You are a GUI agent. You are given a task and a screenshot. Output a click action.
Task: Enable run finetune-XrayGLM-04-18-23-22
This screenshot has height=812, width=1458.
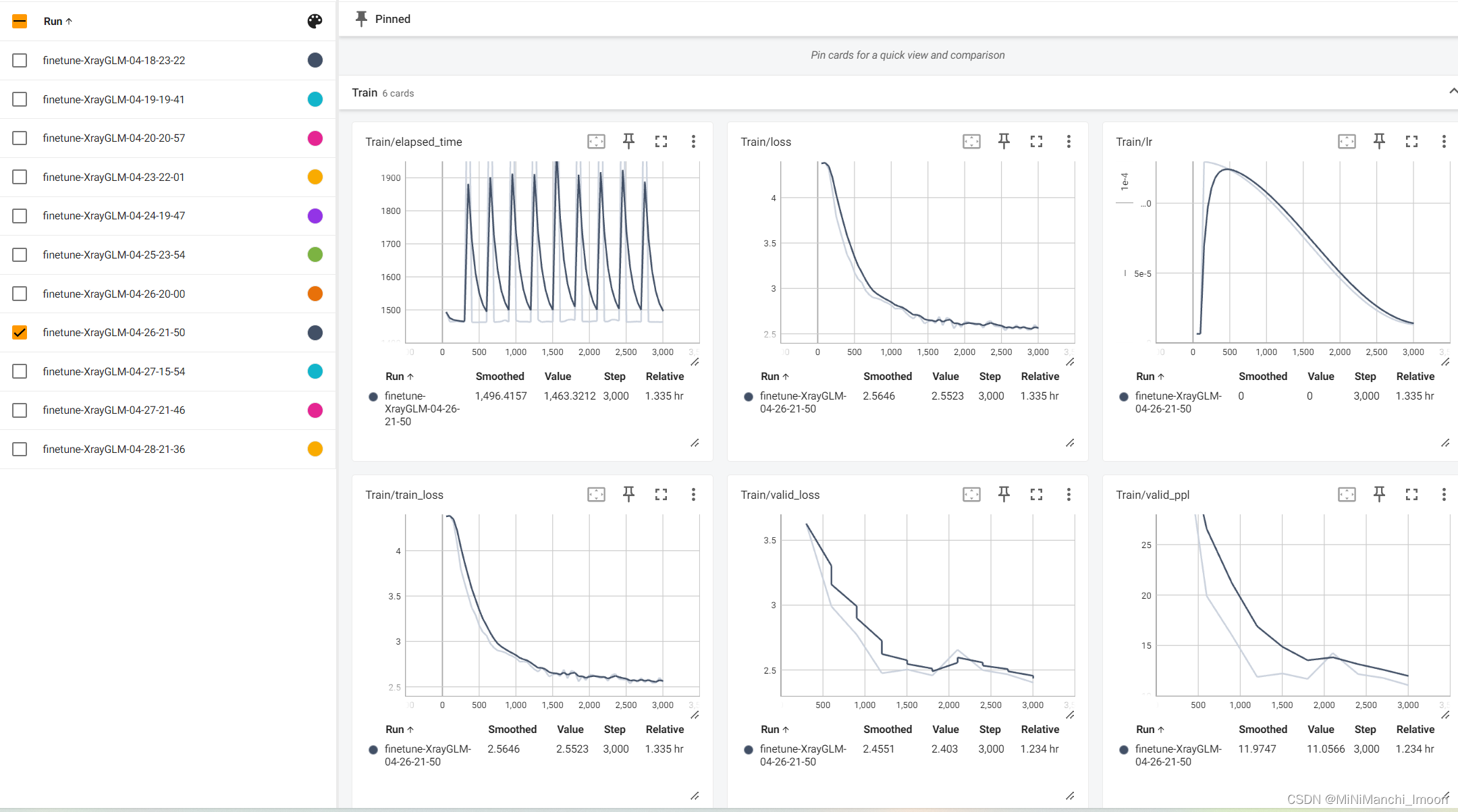20,60
